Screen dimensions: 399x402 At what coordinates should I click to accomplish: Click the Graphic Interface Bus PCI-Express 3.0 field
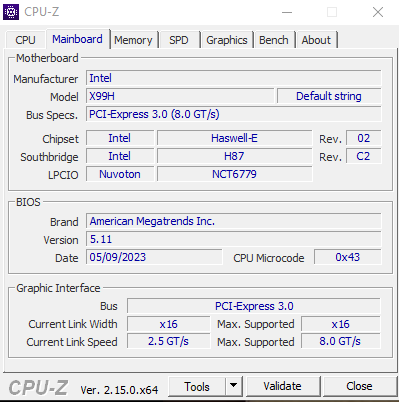[254, 306]
